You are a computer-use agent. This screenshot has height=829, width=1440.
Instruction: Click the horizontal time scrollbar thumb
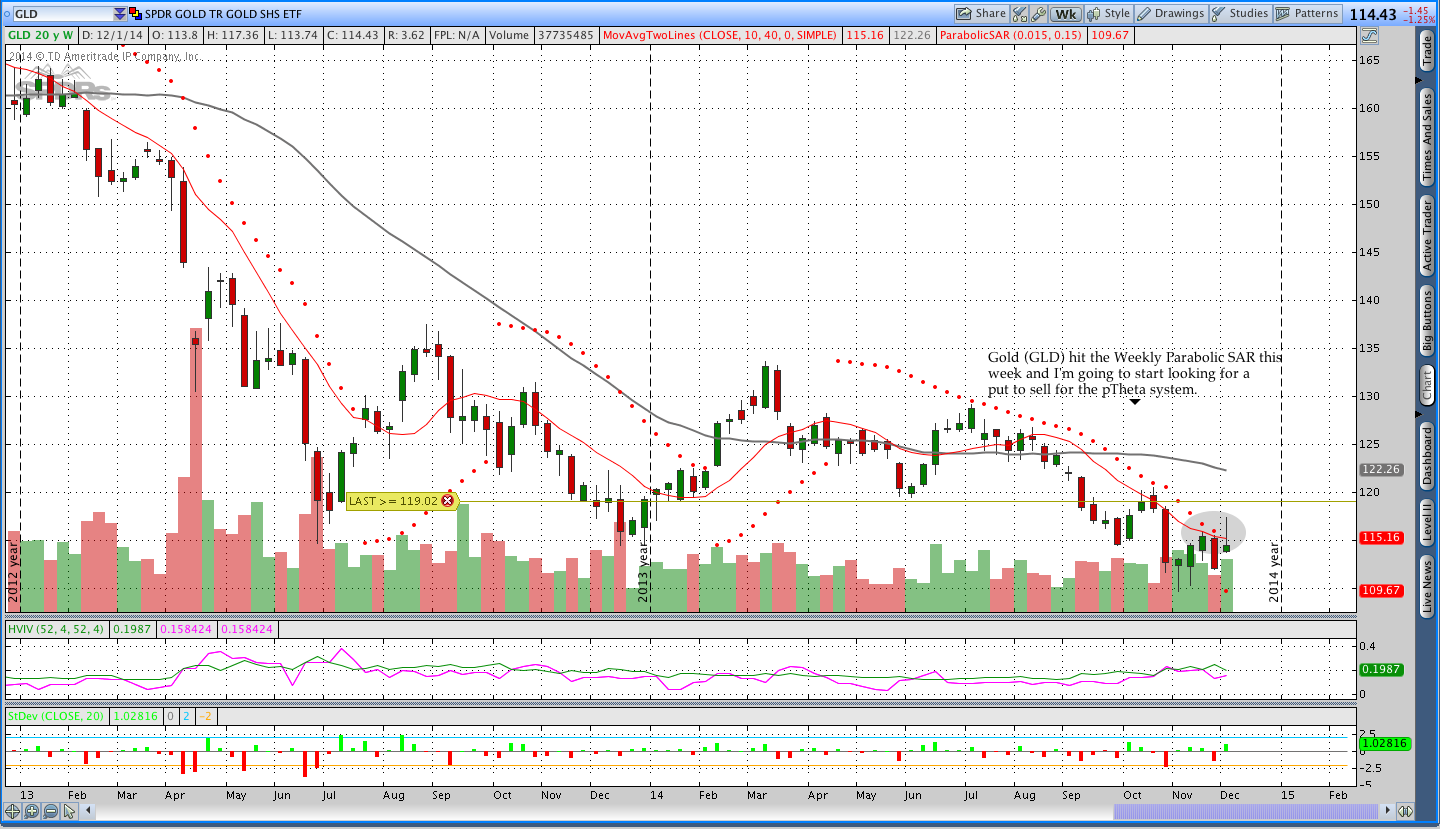(1246, 811)
